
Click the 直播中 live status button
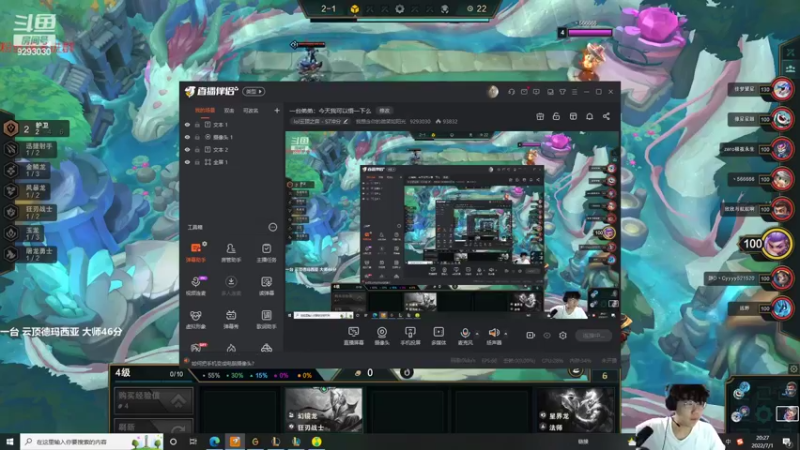pyautogui.click(x=593, y=335)
